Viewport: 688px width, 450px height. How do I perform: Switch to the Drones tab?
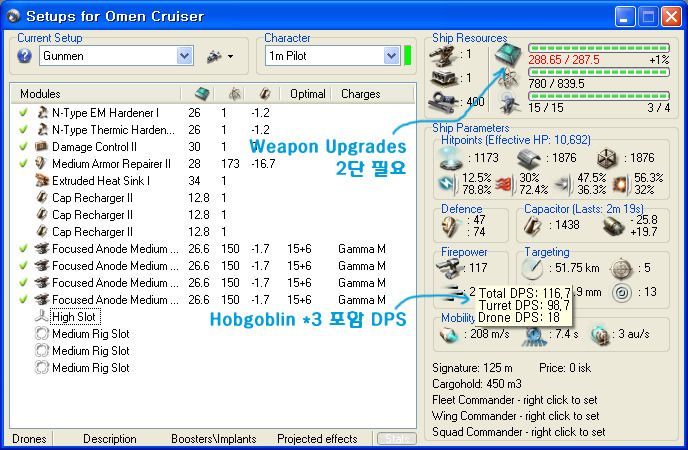coord(29,439)
